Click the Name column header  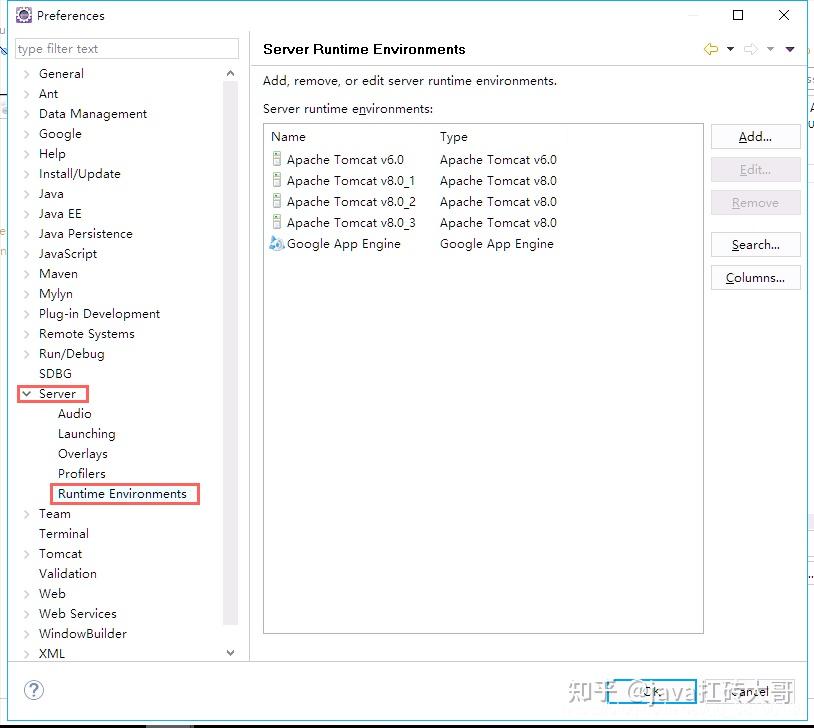click(288, 137)
